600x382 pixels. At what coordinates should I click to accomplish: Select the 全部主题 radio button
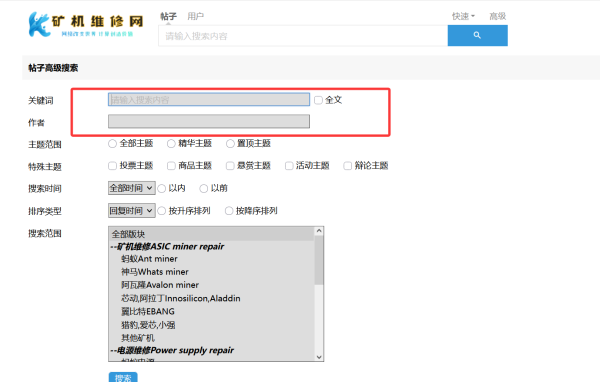(x=112, y=144)
